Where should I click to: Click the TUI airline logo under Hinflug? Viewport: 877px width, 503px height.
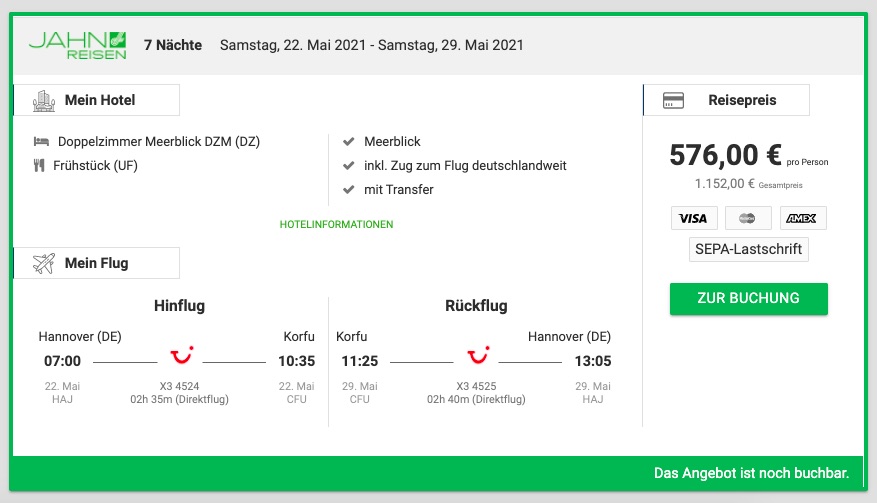tap(181, 355)
